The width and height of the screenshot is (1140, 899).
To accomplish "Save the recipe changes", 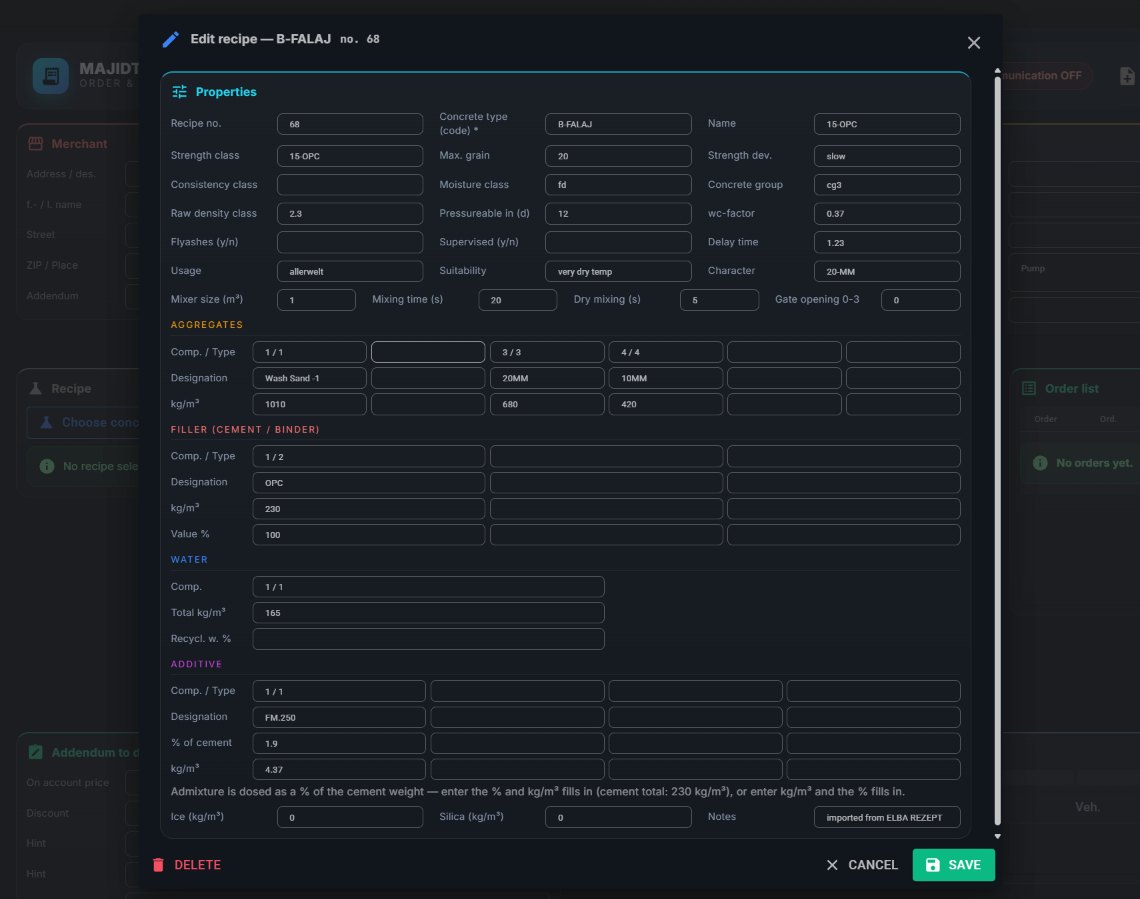I will (x=953, y=865).
